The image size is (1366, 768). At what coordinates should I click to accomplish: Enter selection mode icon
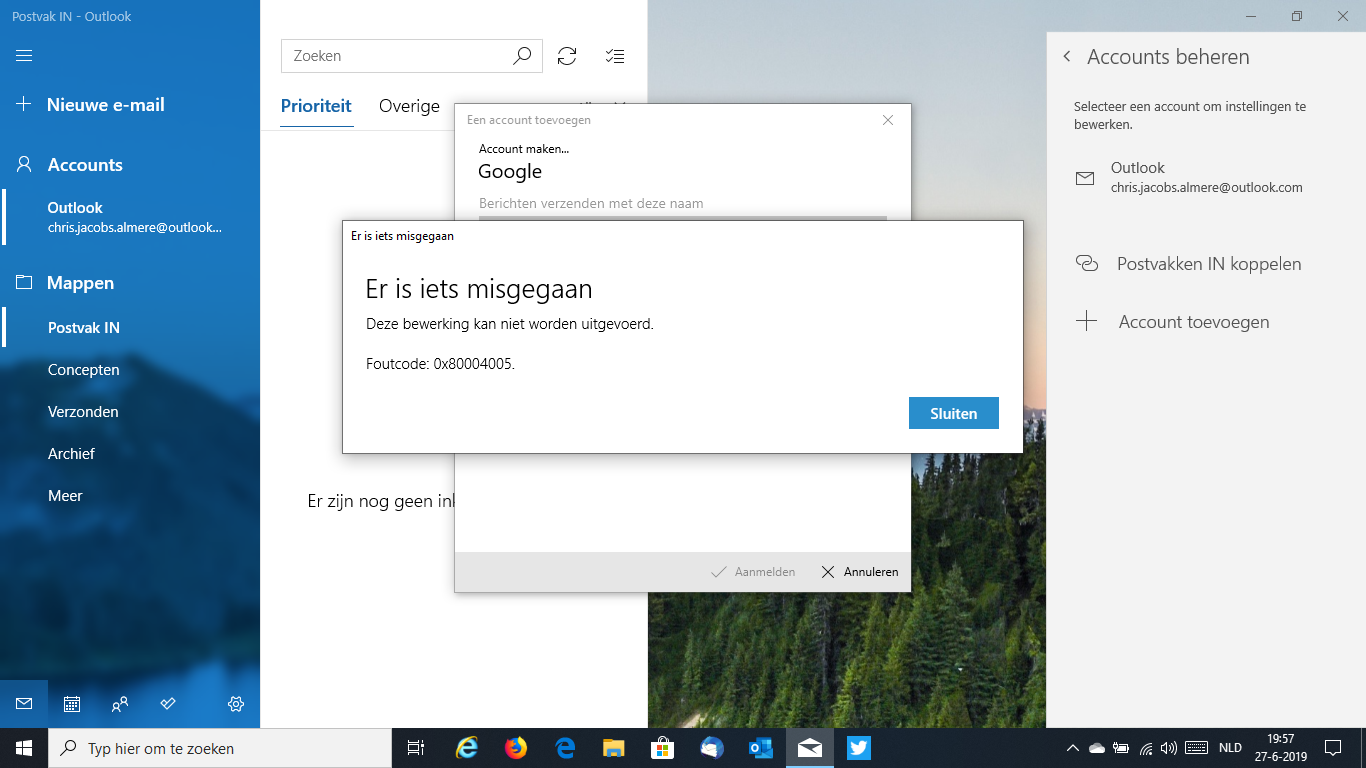[x=615, y=56]
